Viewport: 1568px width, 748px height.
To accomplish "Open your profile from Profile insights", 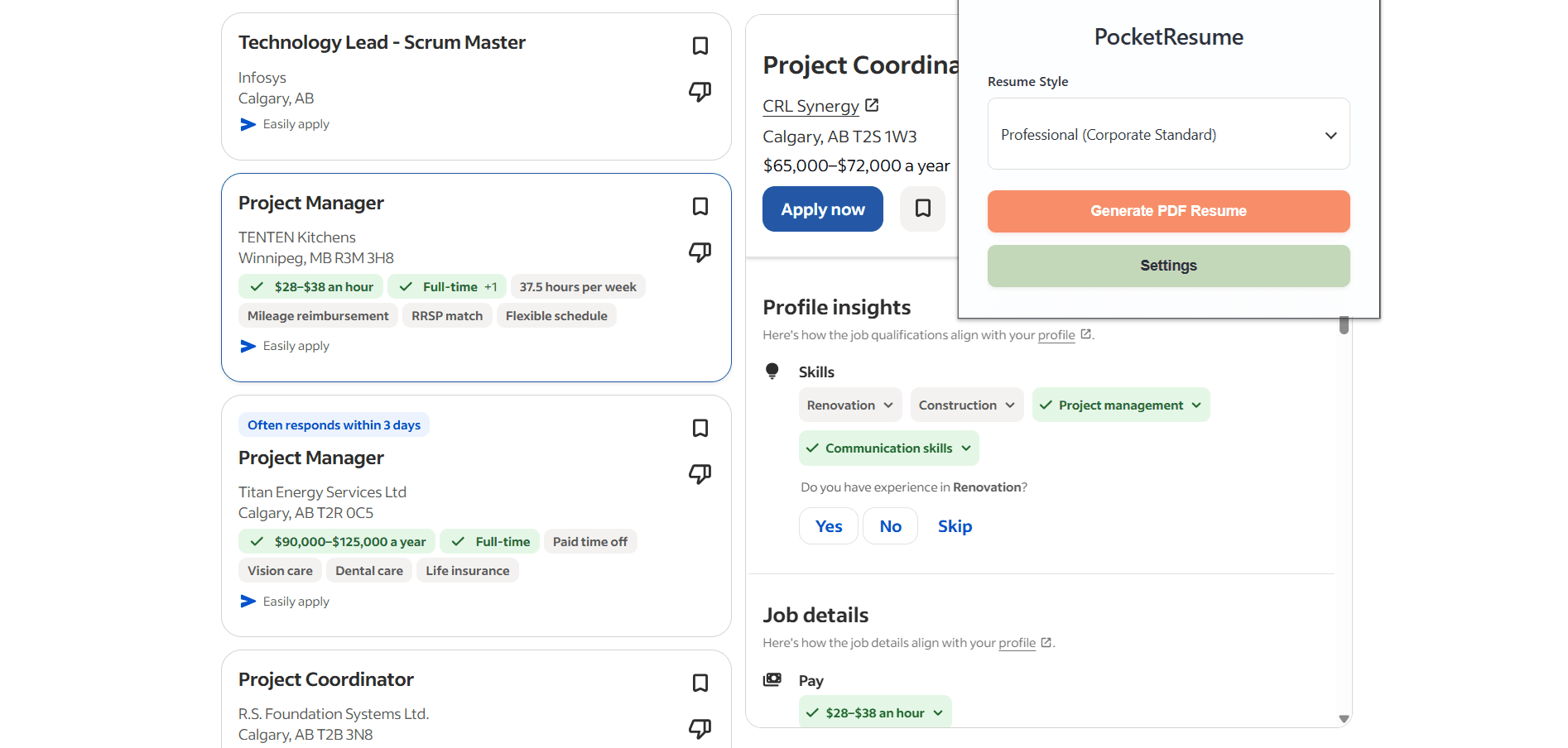I will tap(1057, 335).
